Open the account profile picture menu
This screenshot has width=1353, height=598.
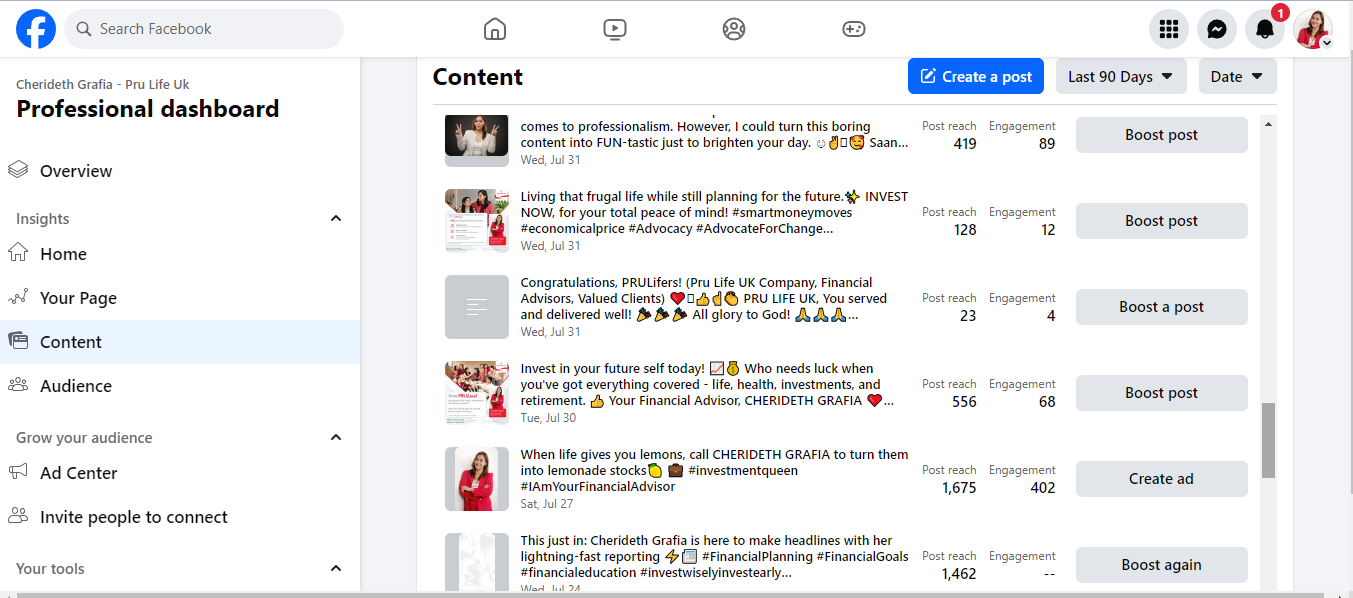click(x=1313, y=29)
